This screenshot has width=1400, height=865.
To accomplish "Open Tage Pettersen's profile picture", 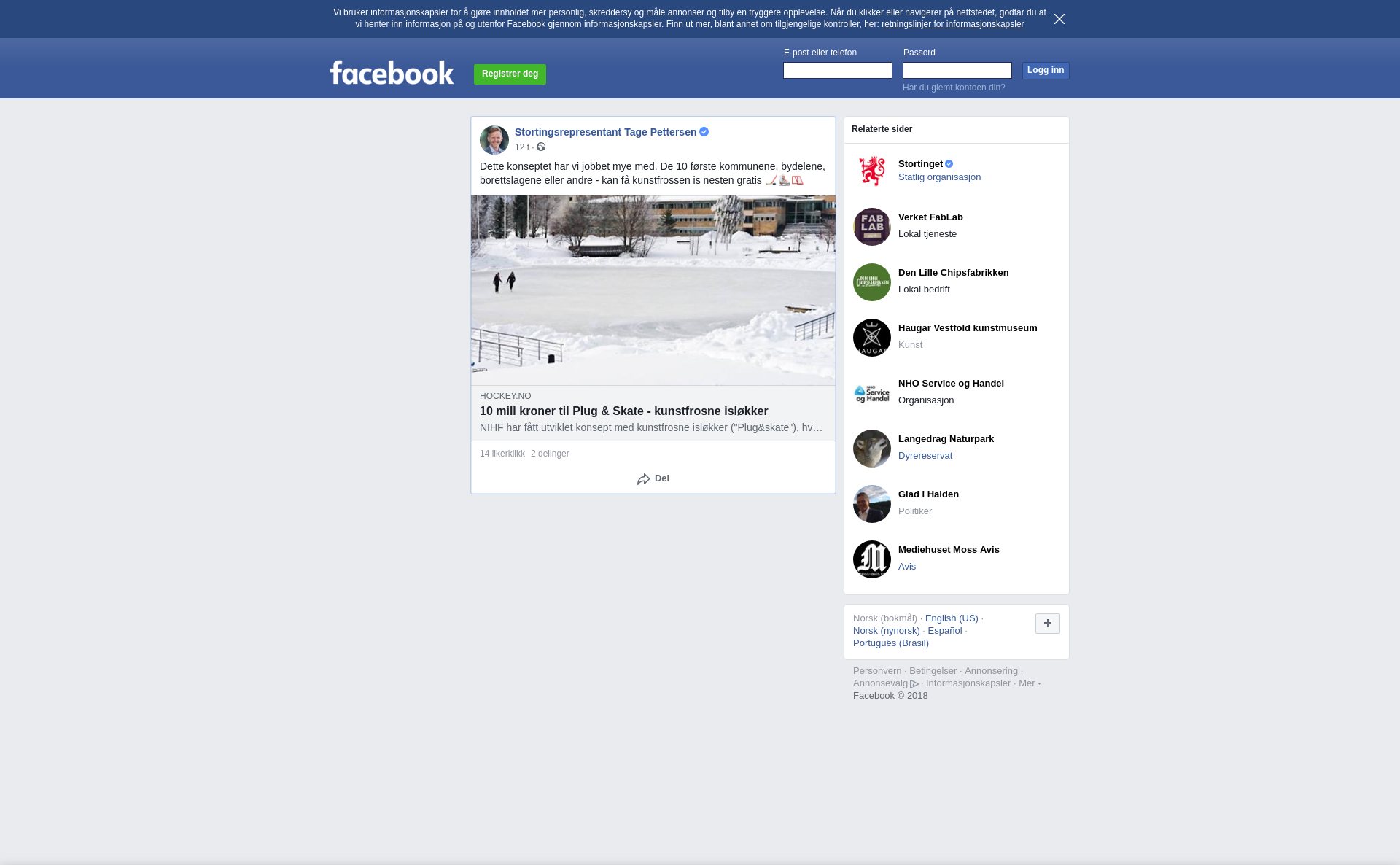I will pyautogui.click(x=494, y=140).
